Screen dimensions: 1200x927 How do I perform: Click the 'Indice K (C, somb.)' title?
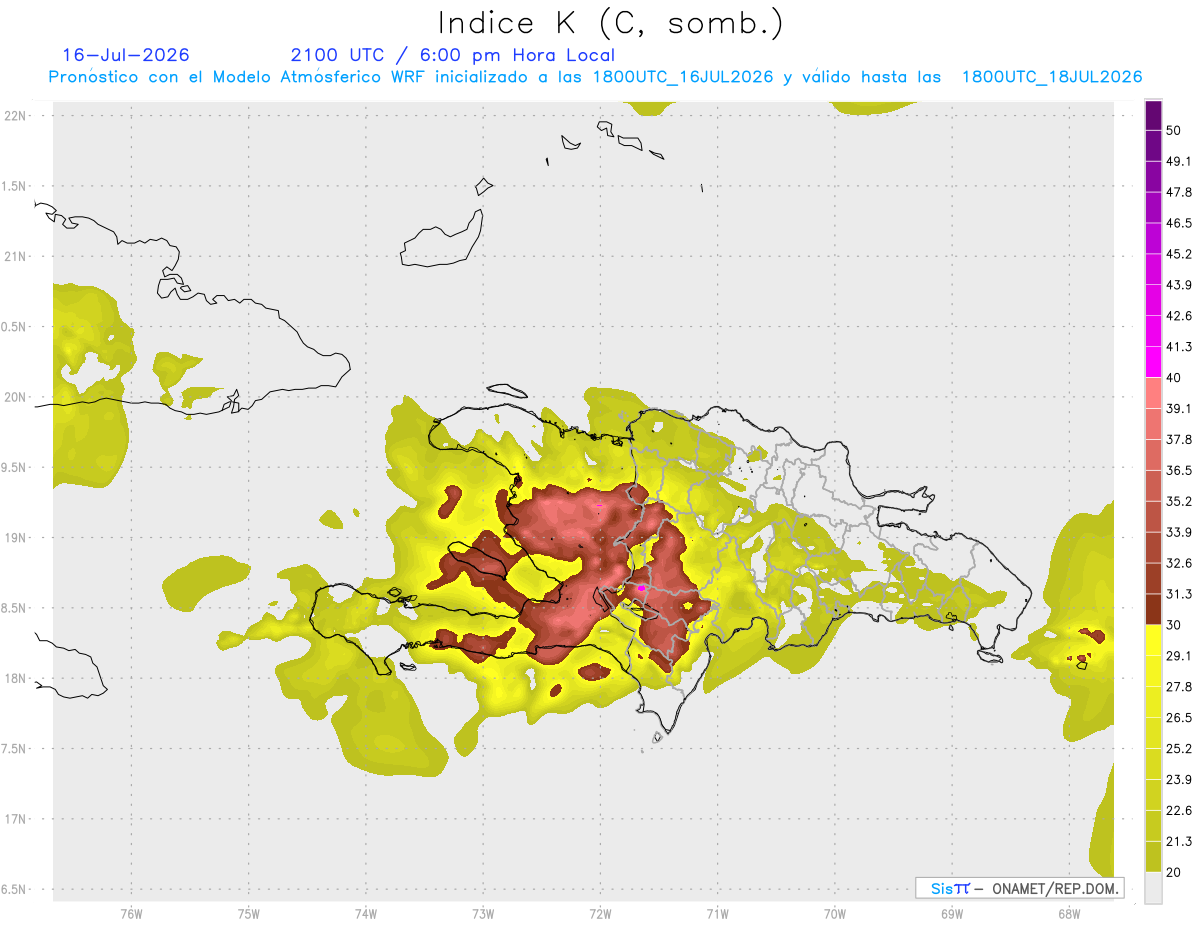pos(610,22)
